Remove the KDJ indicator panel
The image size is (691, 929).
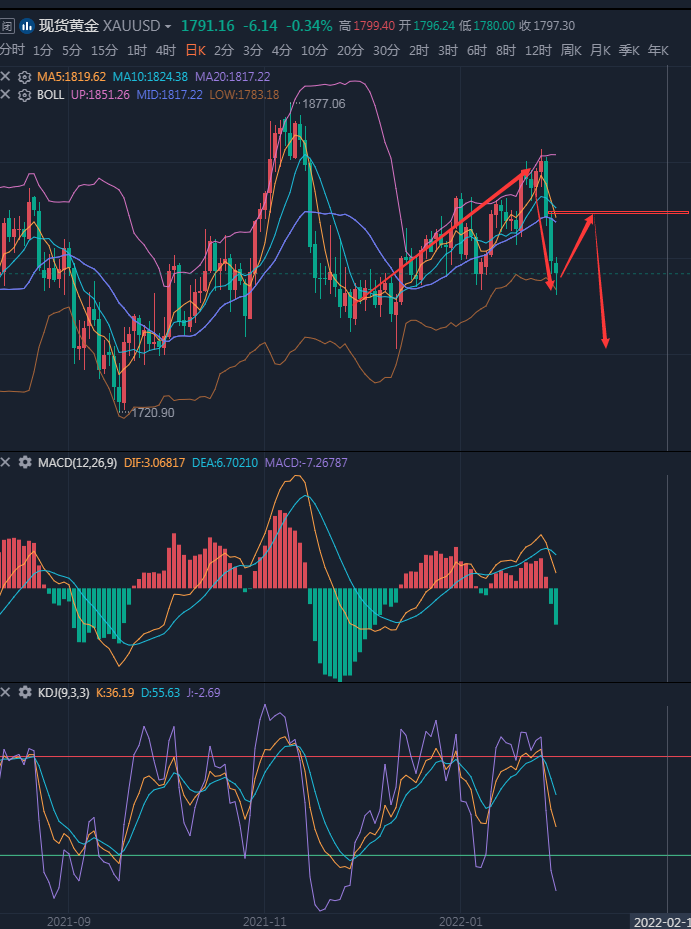tap(6, 692)
